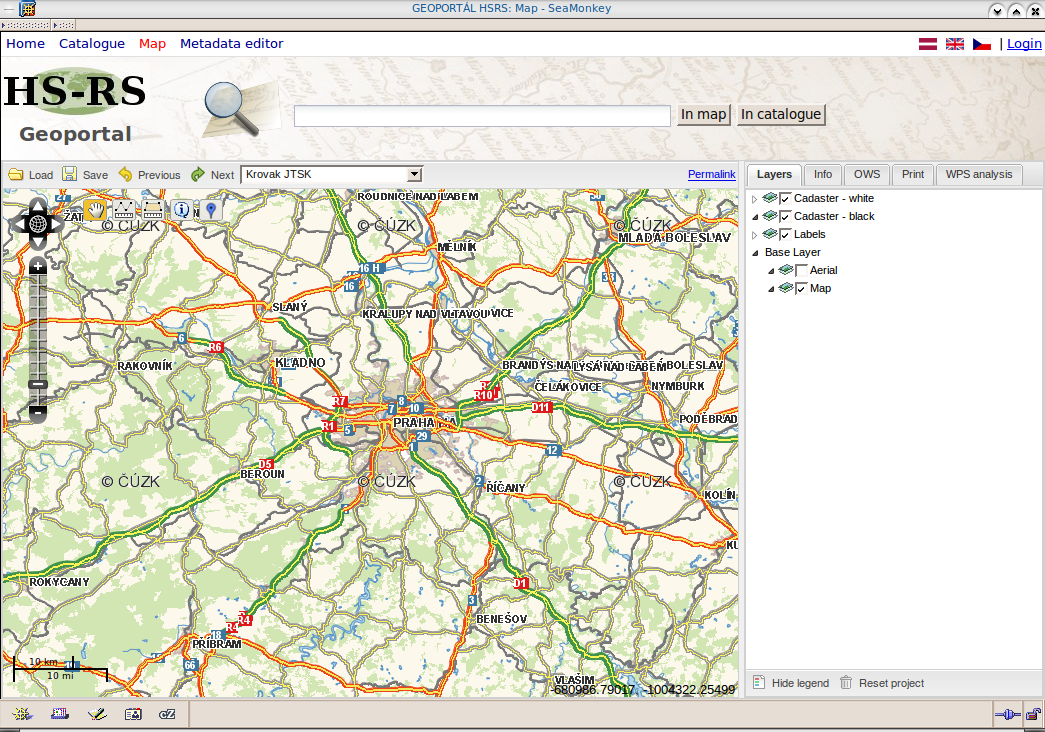Uncheck the Labels layer checkbox

pyautogui.click(x=785, y=235)
